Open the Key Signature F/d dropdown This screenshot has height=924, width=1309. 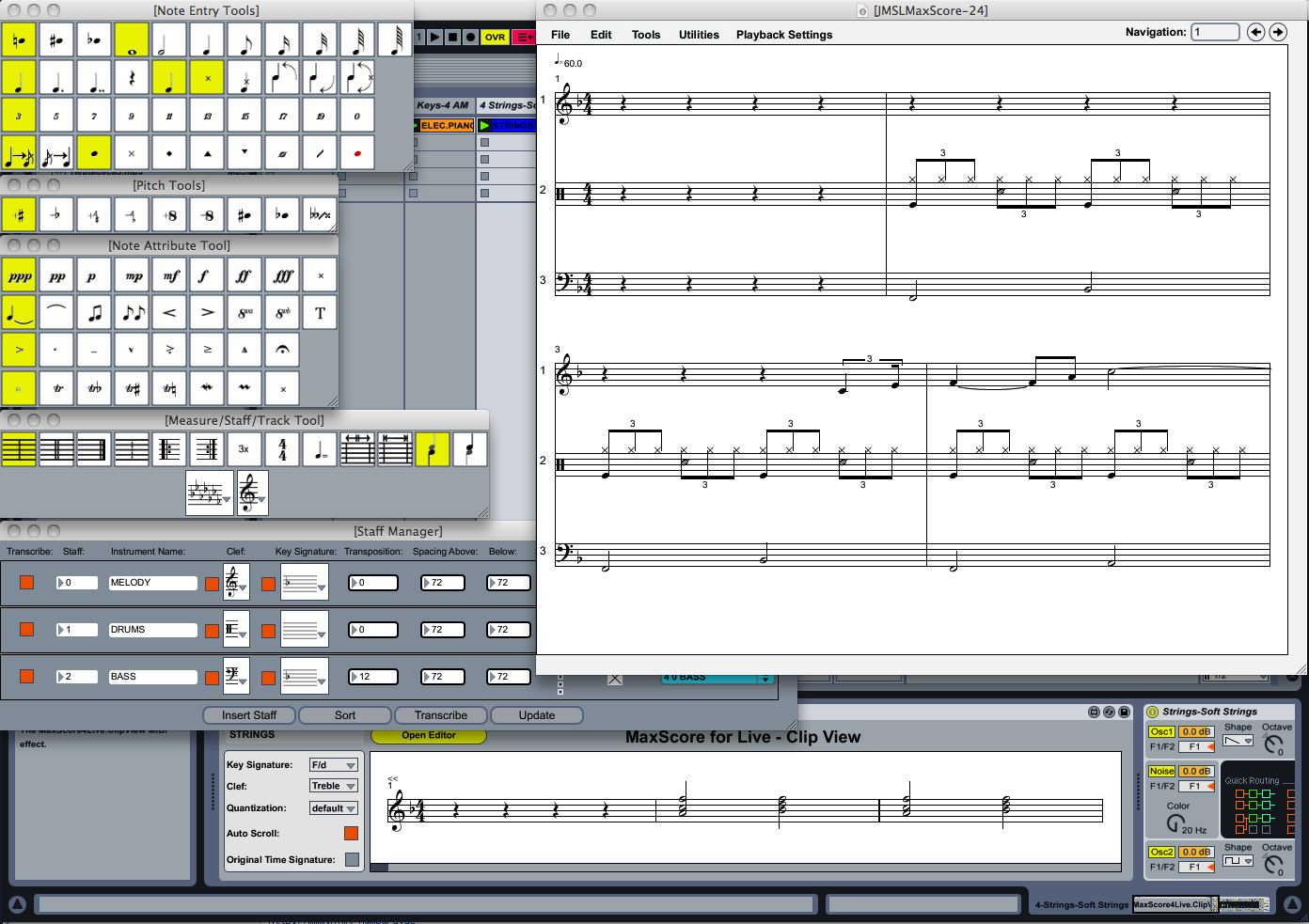[334, 765]
